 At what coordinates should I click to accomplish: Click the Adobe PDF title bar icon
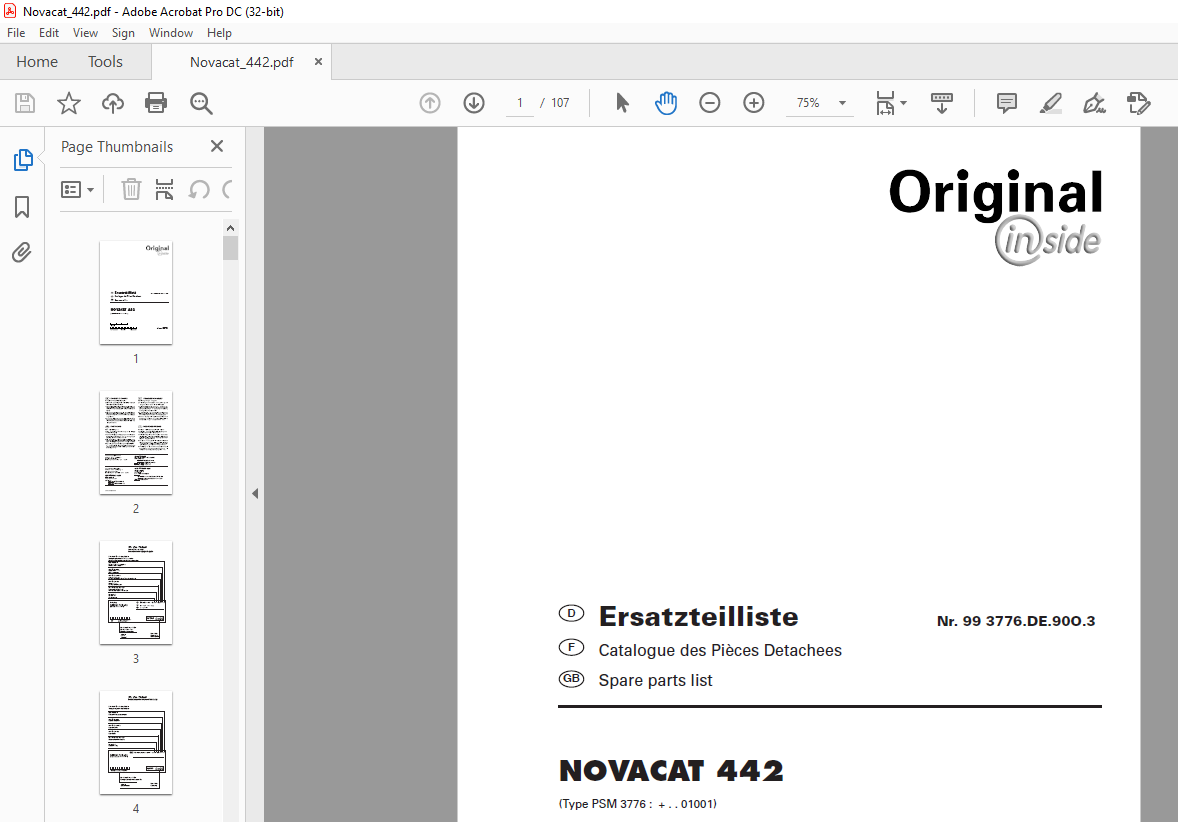tap(10, 11)
